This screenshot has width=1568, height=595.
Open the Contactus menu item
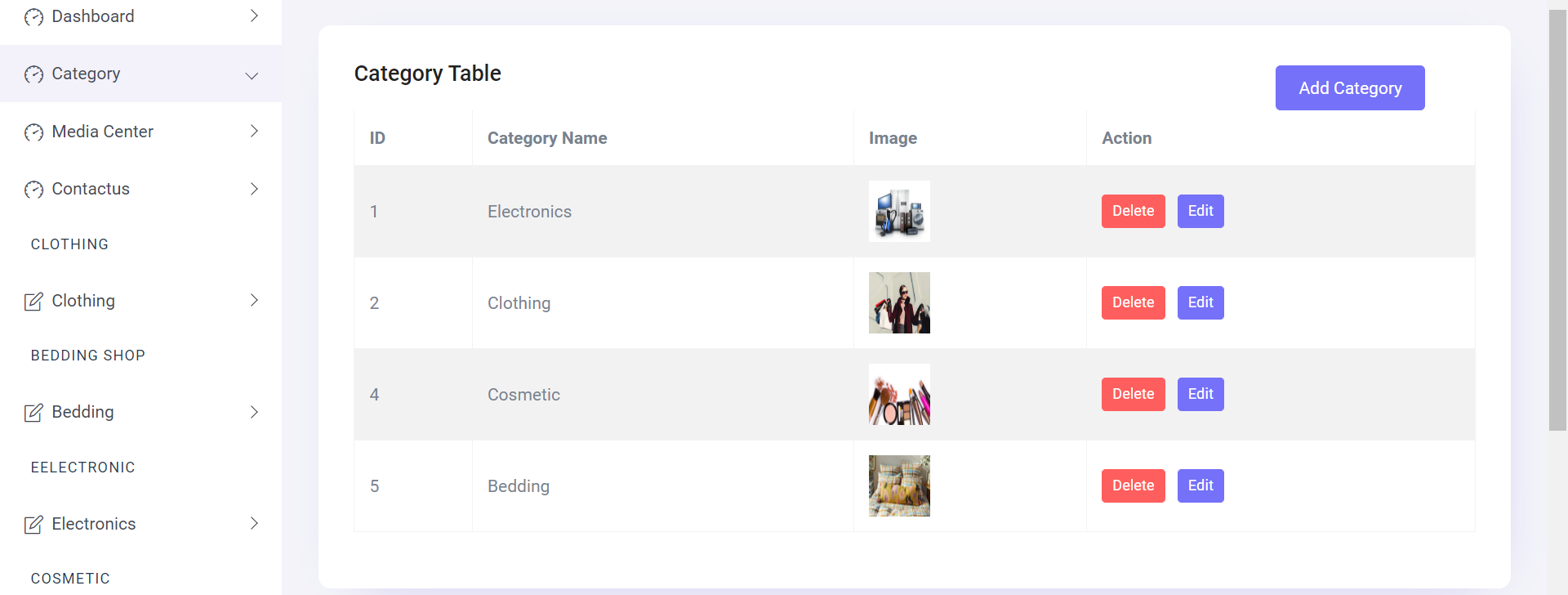click(x=90, y=189)
